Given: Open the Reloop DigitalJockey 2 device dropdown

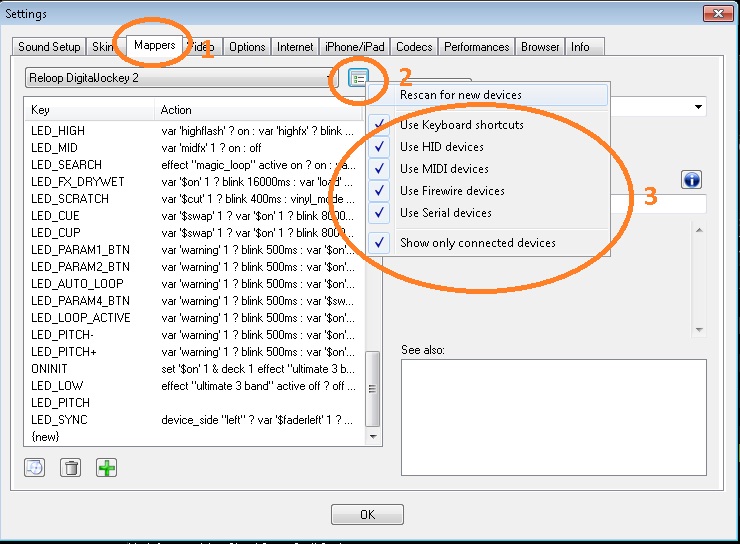Looking at the screenshot, I should coord(182,78).
